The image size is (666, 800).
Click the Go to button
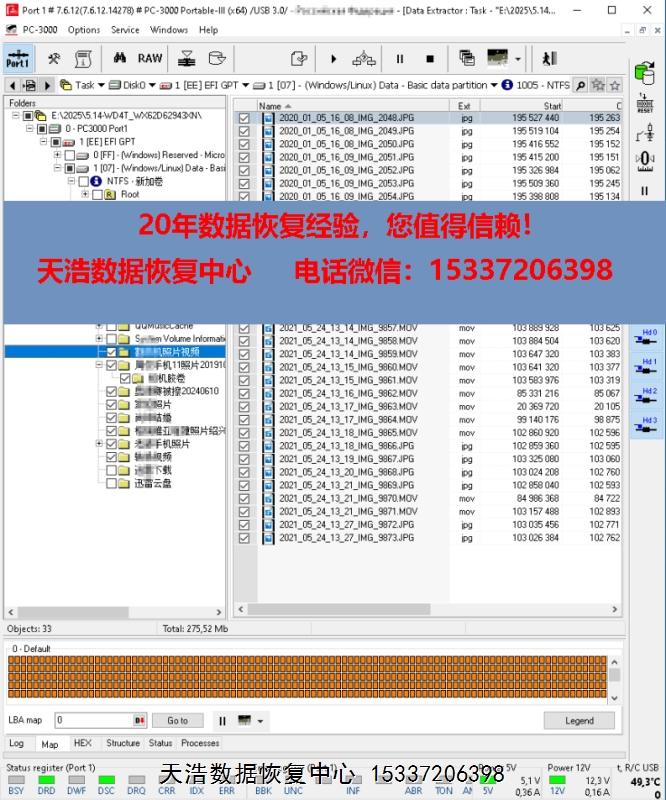pyautogui.click(x=177, y=721)
